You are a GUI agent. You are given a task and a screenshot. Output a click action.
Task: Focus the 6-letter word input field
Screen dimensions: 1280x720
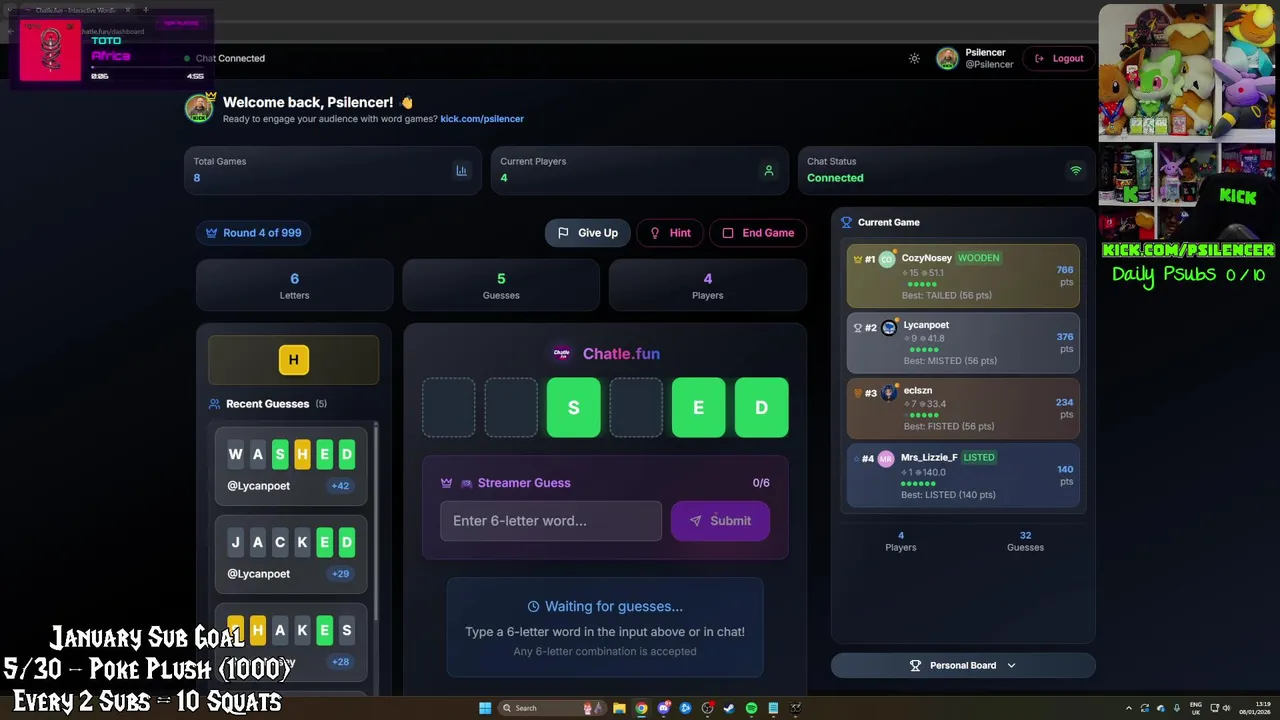click(551, 521)
